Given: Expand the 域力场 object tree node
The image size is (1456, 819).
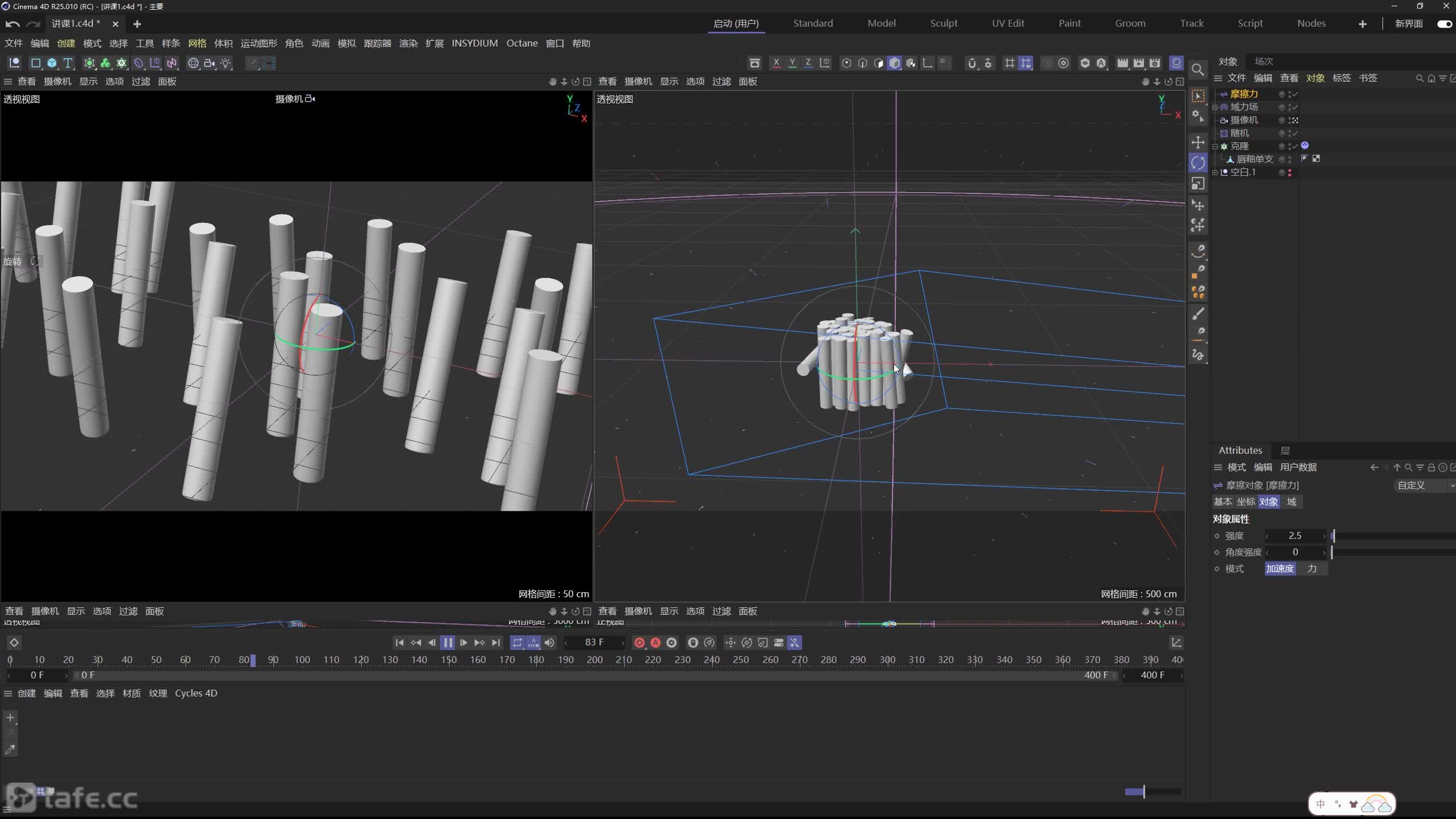Looking at the screenshot, I should tap(1215, 107).
